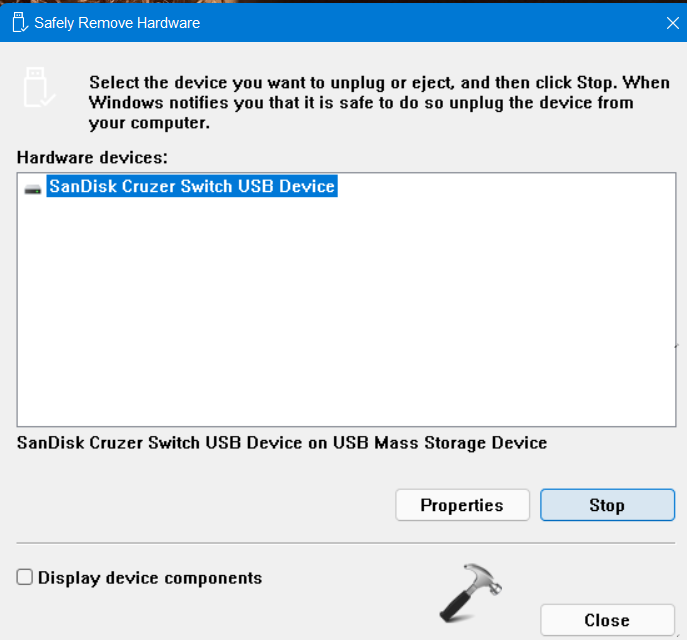The height and width of the screenshot is (640, 687).
Task: Click the small mark at list's right edge
Action: (x=676, y=346)
